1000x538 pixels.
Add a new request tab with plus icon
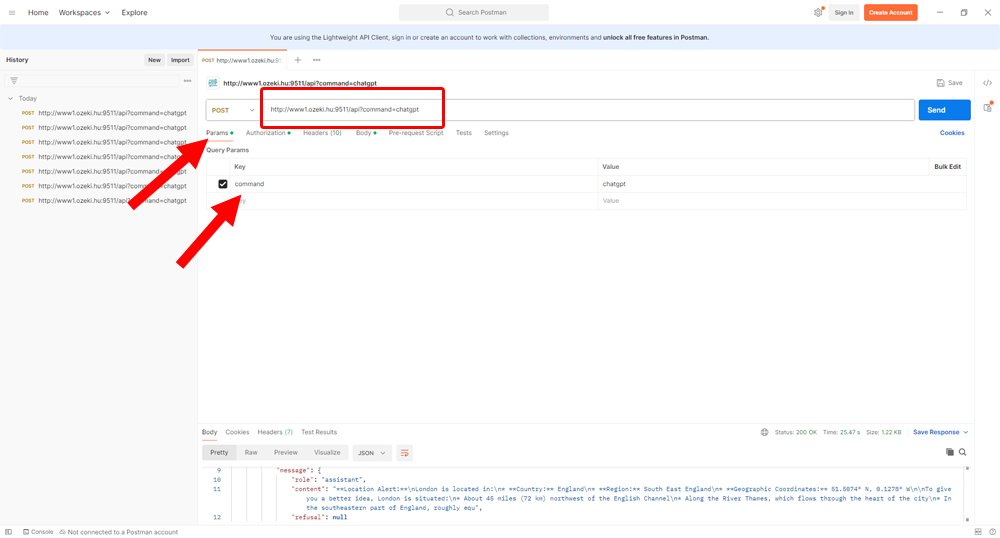click(x=298, y=60)
